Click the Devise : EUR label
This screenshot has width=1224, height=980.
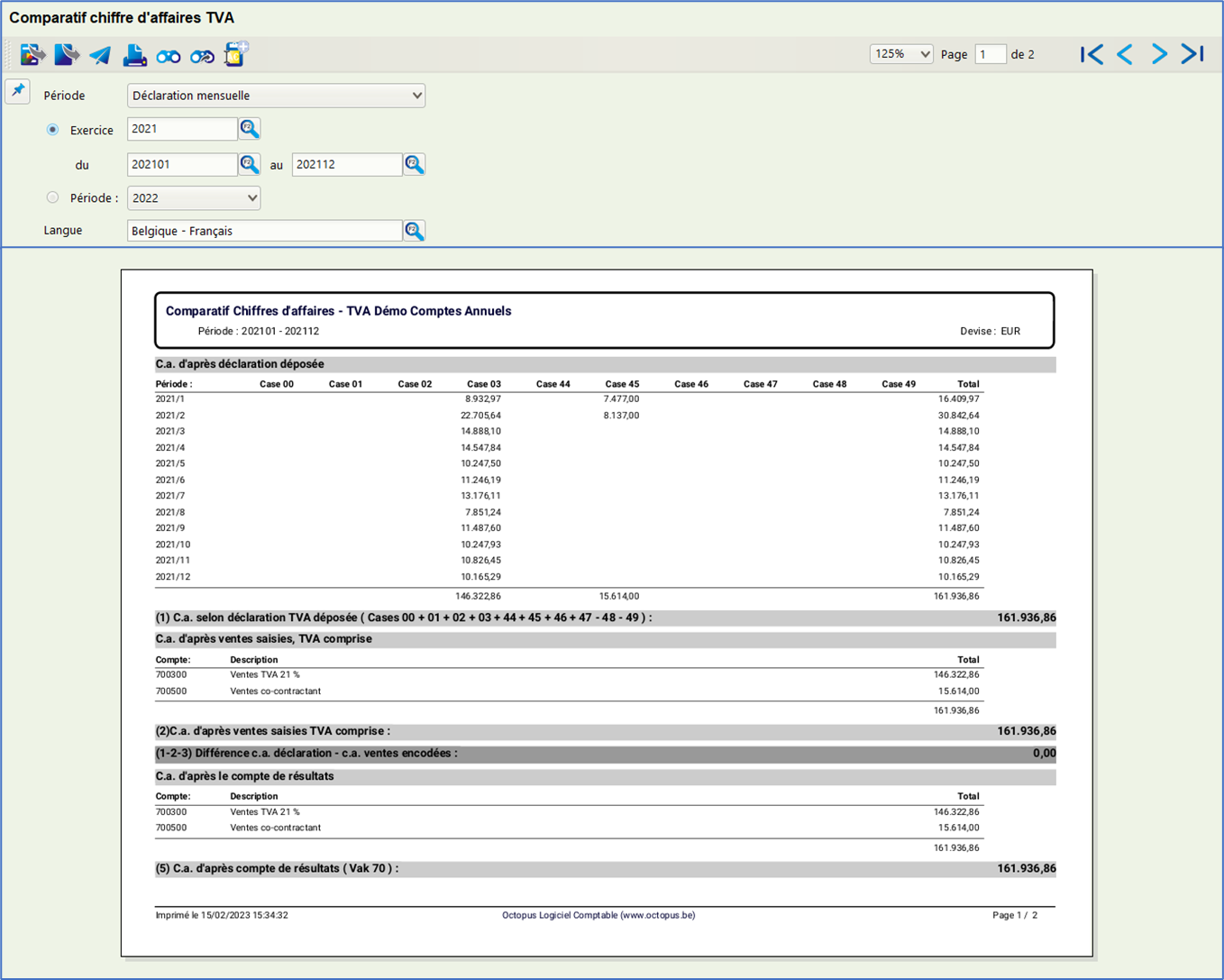pyautogui.click(x=990, y=331)
